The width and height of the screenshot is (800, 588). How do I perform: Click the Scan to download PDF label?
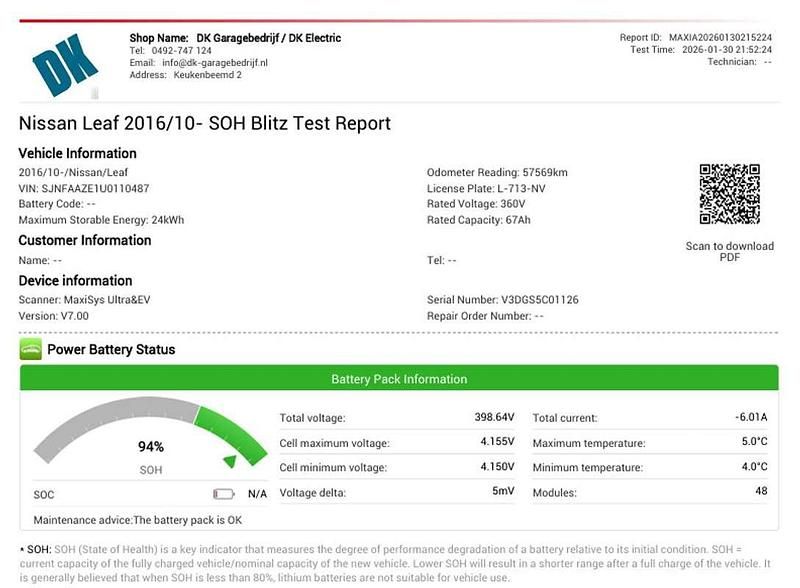(730, 252)
